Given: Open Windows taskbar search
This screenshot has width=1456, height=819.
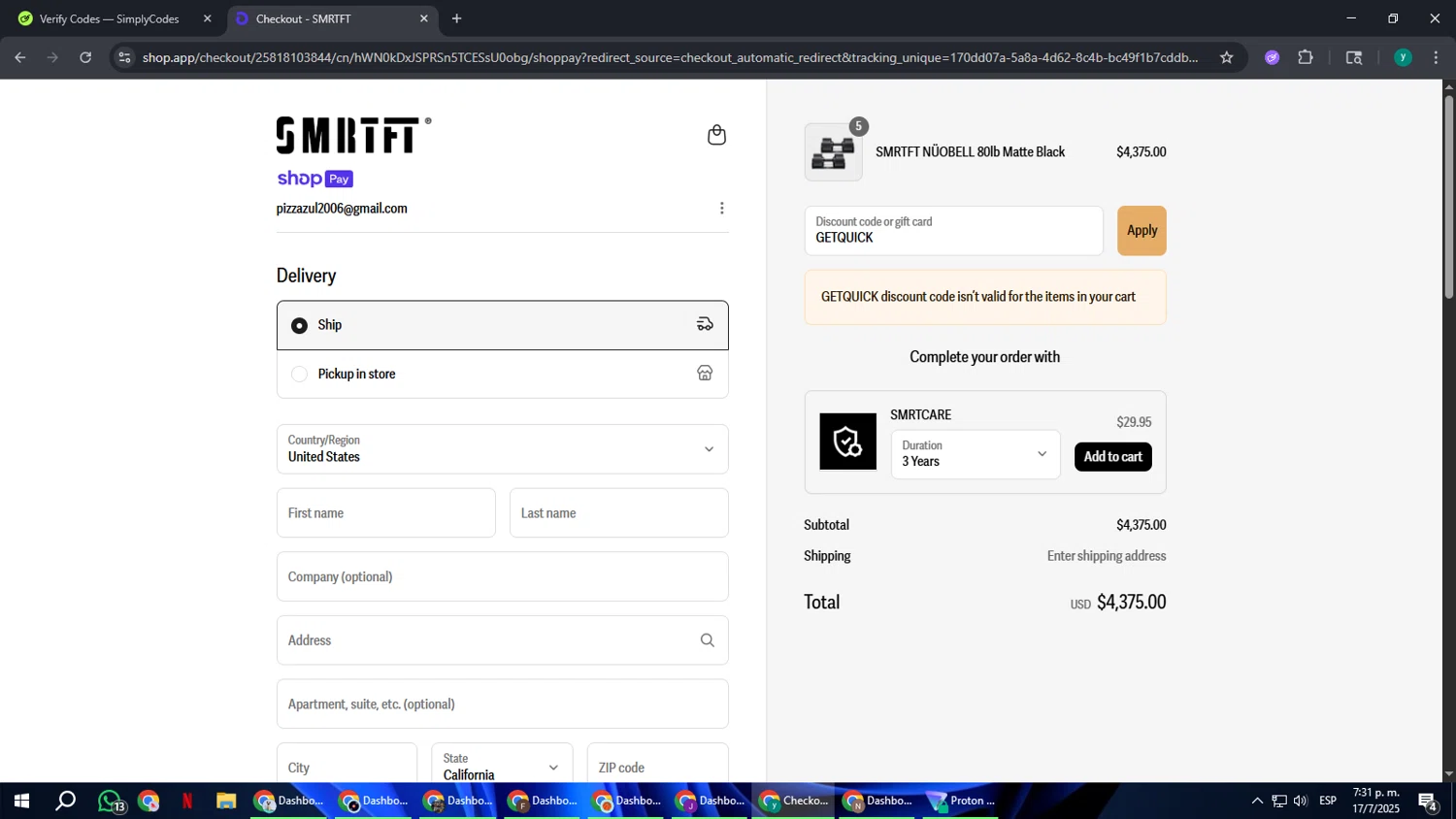Looking at the screenshot, I should click(65, 801).
